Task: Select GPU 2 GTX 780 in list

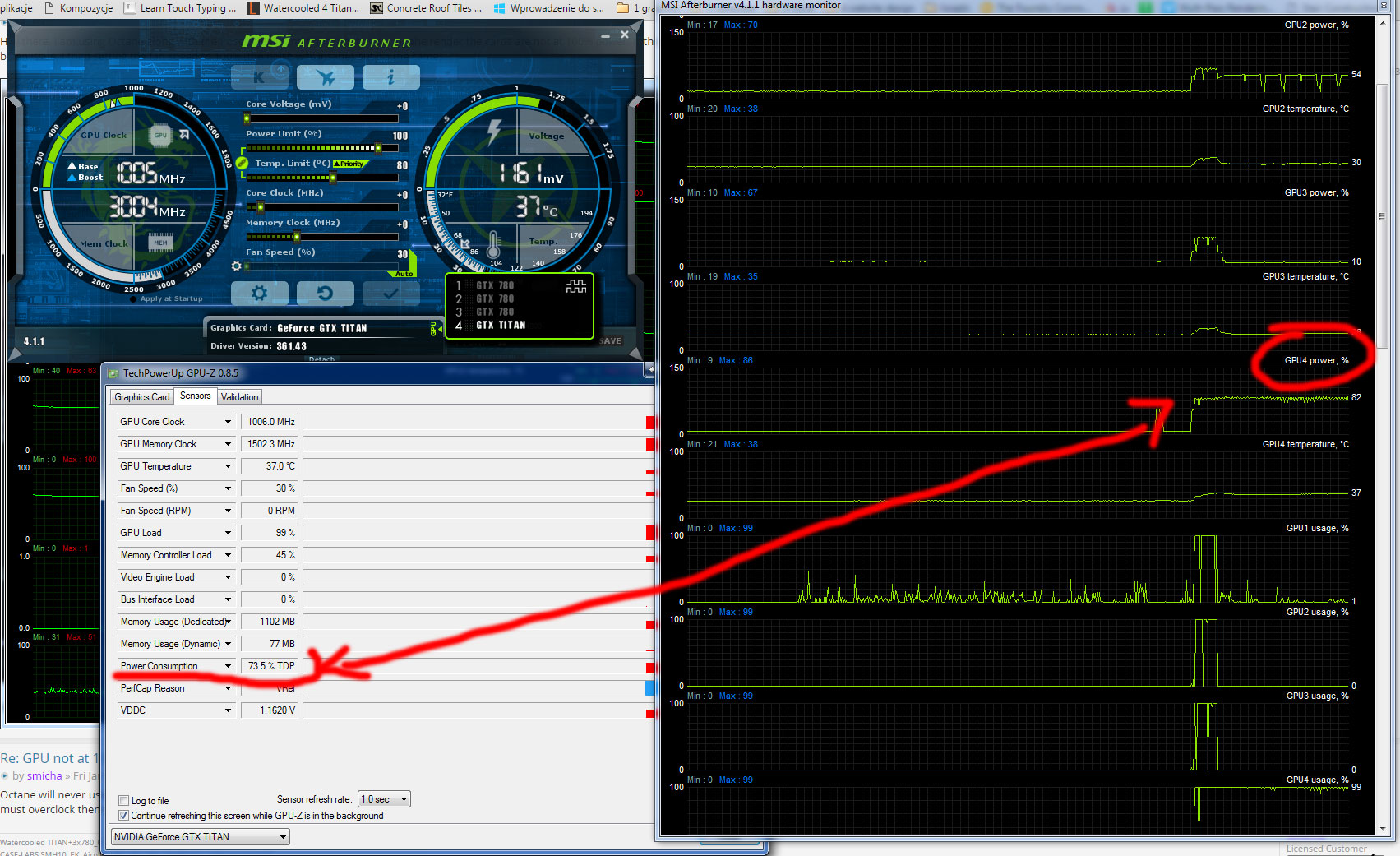Action: coord(495,299)
